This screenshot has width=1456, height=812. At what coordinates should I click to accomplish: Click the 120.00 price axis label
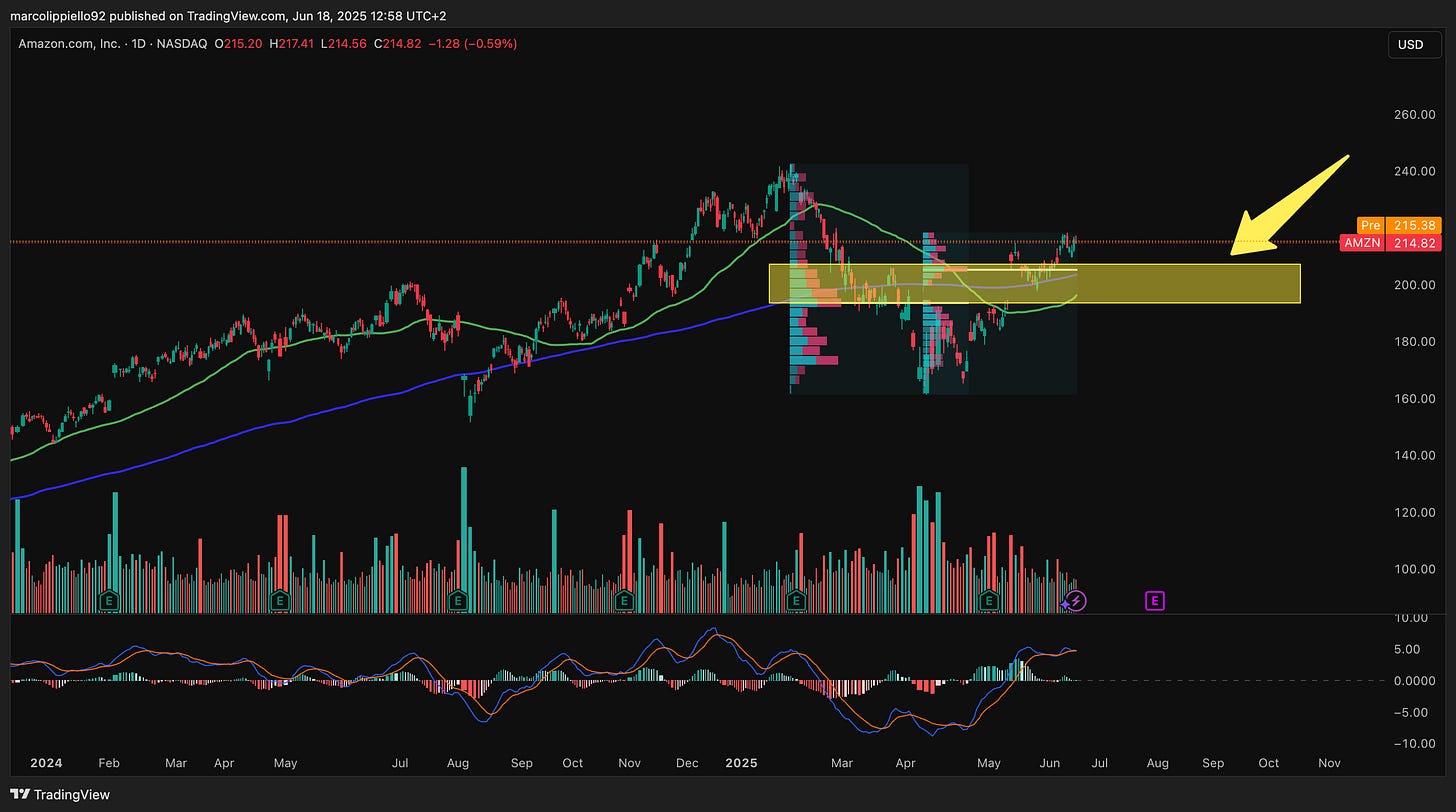coord(1415,512)
